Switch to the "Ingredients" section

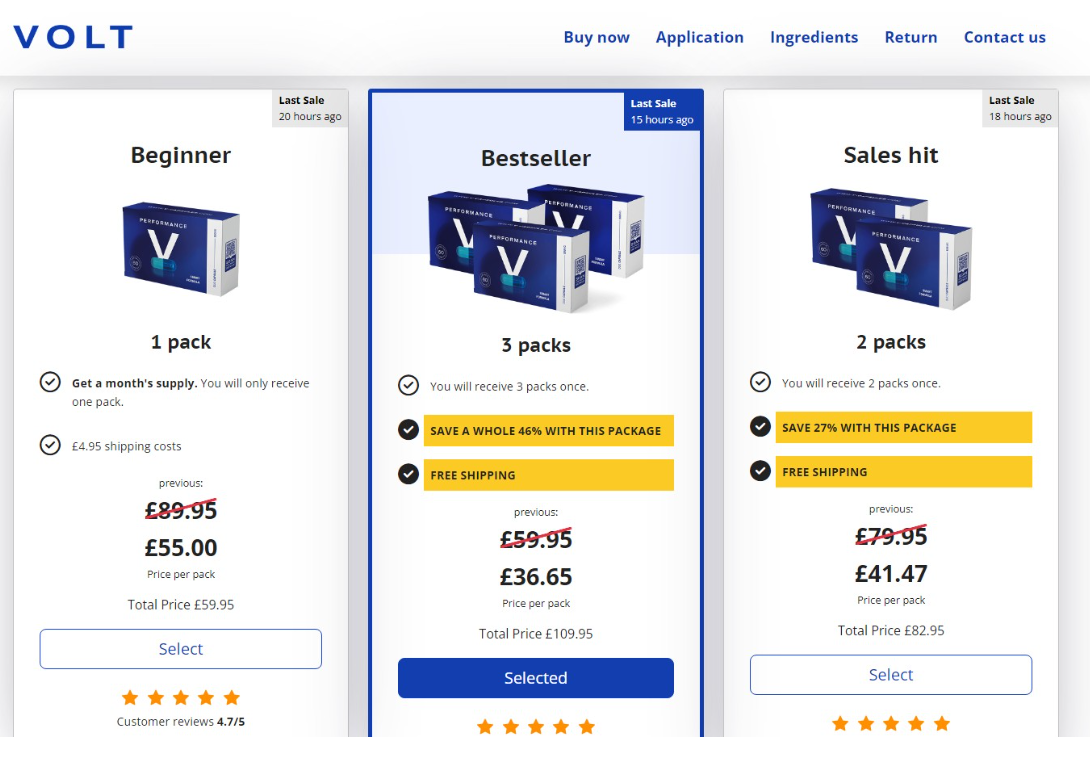coord(814,37)
